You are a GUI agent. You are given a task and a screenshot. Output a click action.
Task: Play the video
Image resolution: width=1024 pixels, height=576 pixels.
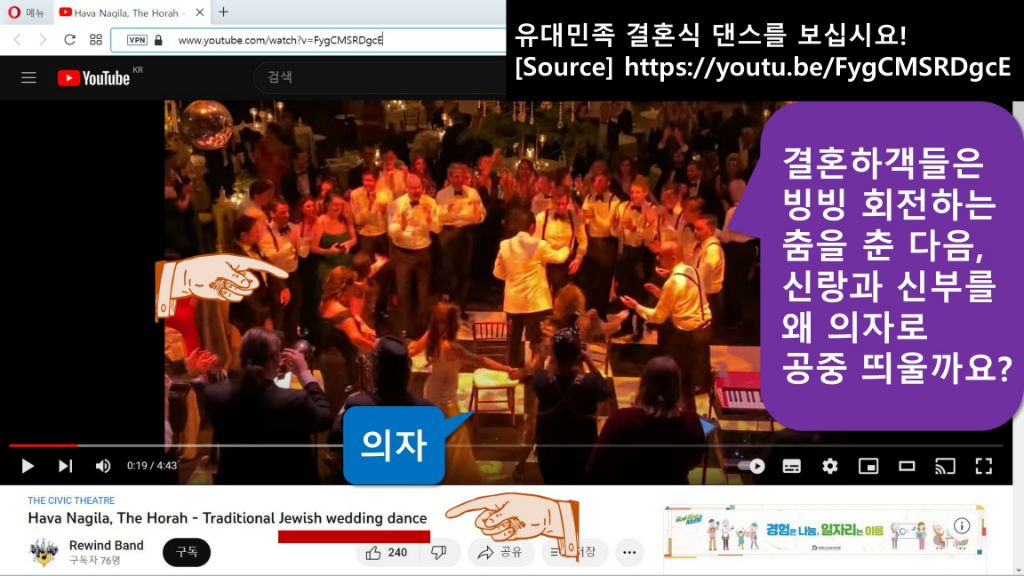27,466
